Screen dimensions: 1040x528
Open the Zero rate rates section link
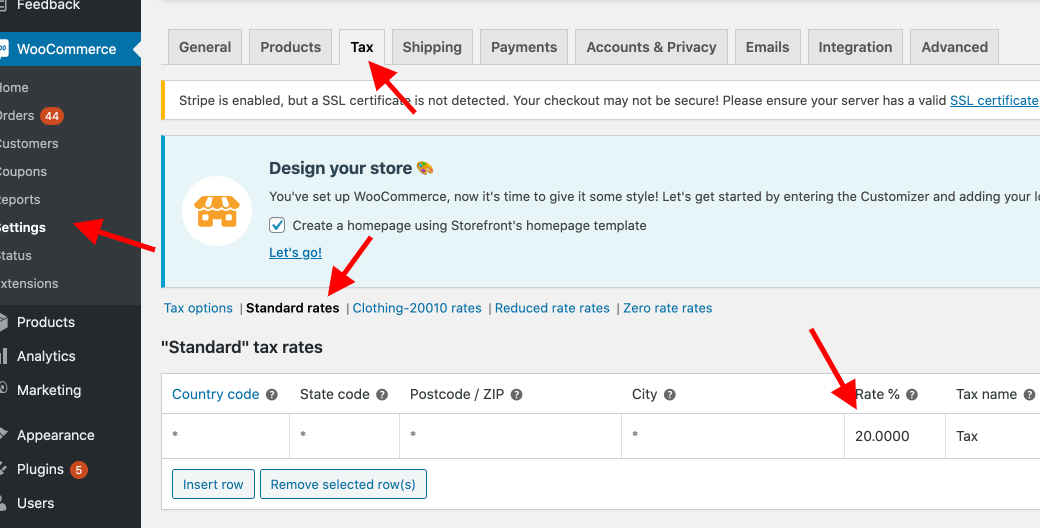coord(668,308)
